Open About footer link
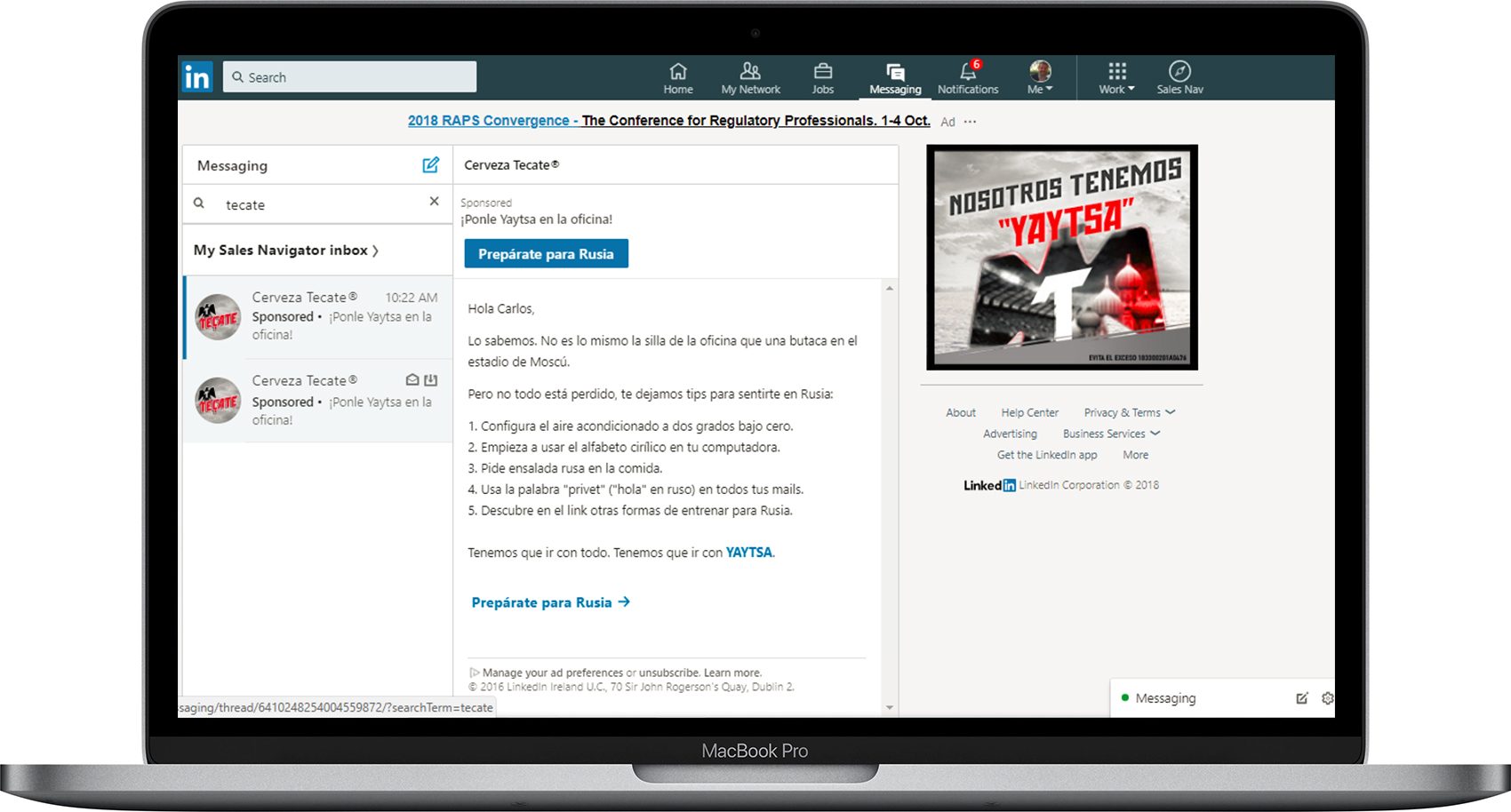Viewport: 1511px width, 812px height. point(961,413)
